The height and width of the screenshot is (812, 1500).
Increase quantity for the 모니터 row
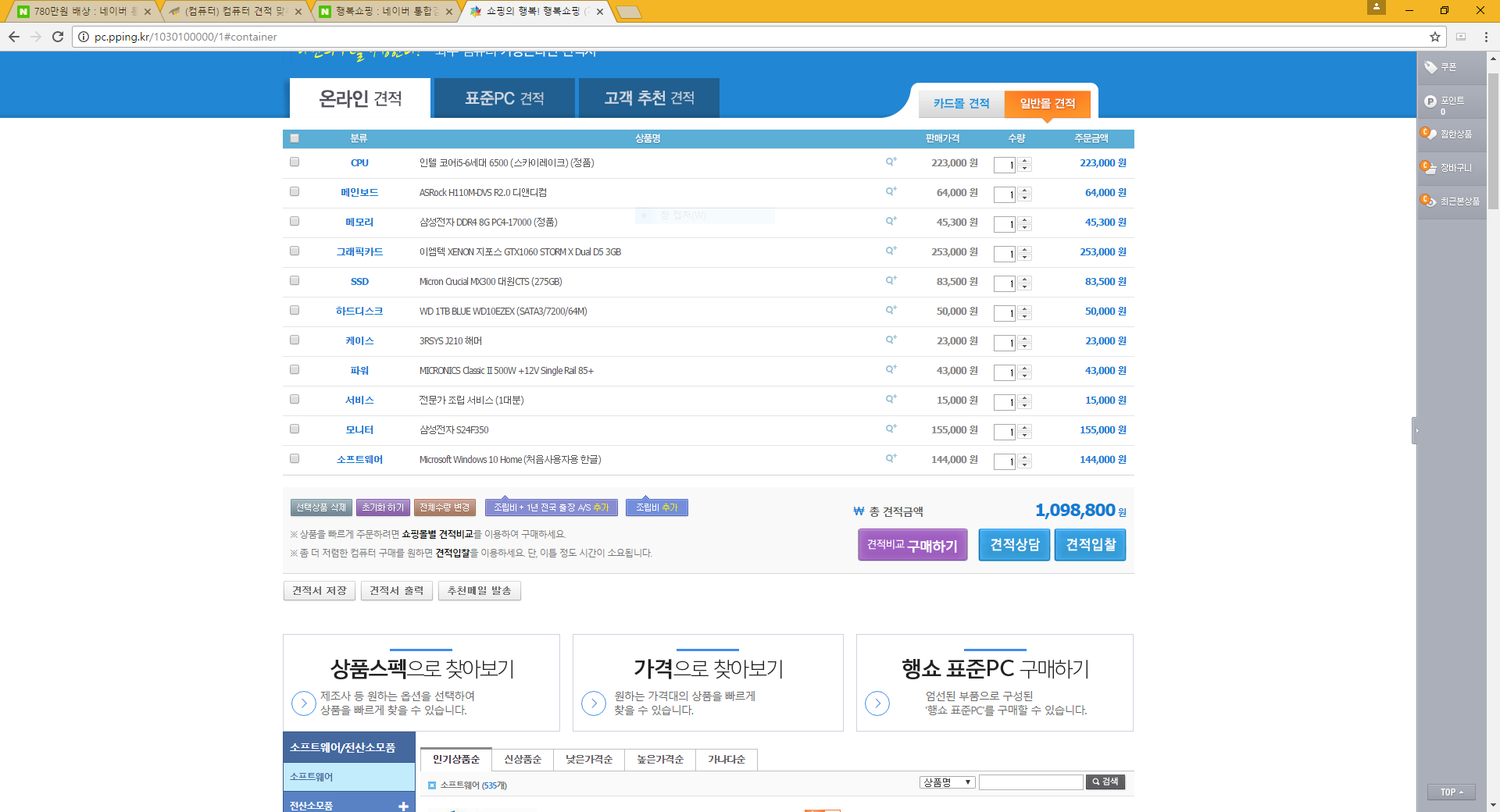click(1025, 427)
